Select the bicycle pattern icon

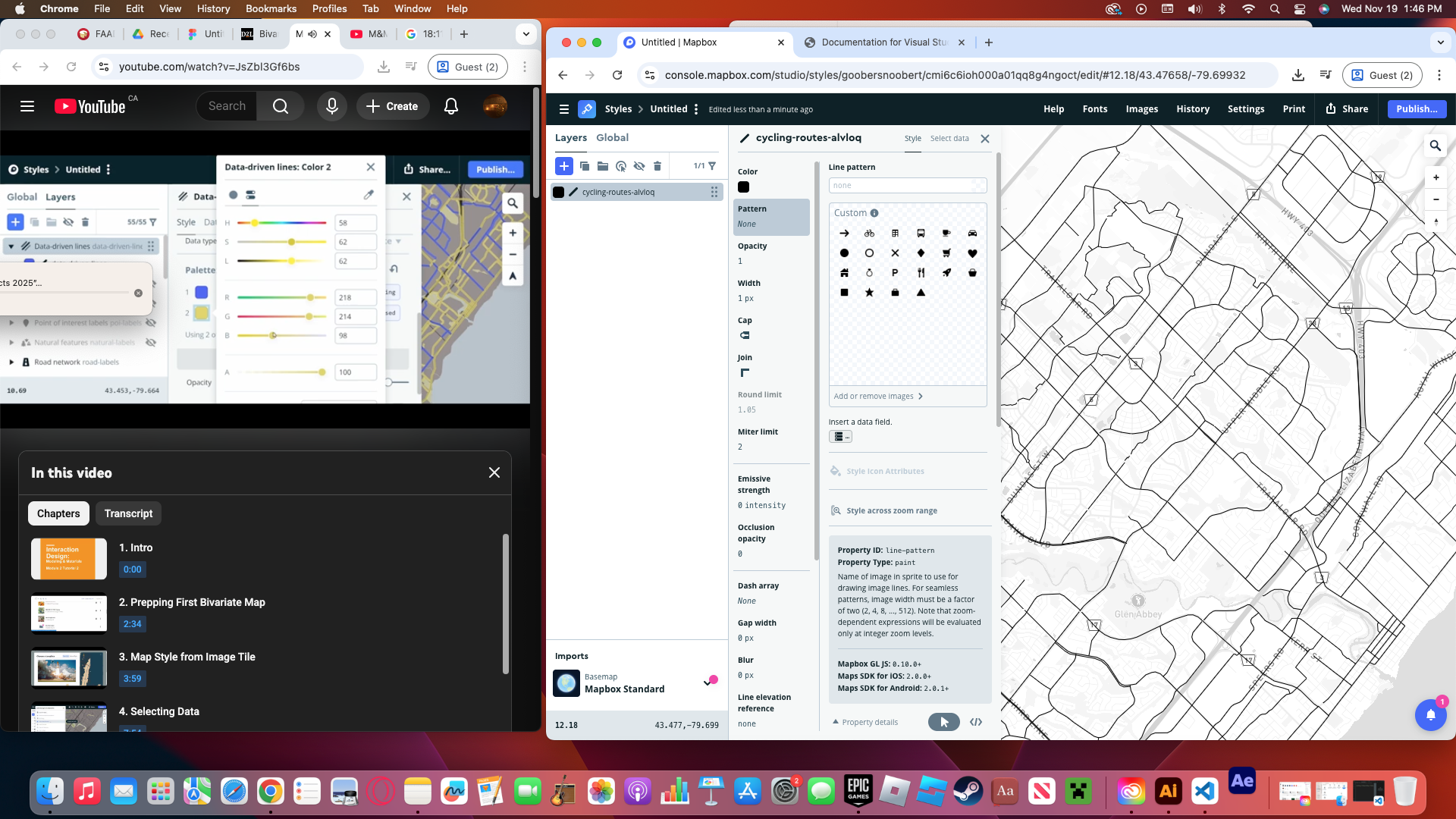pos(869,234)
